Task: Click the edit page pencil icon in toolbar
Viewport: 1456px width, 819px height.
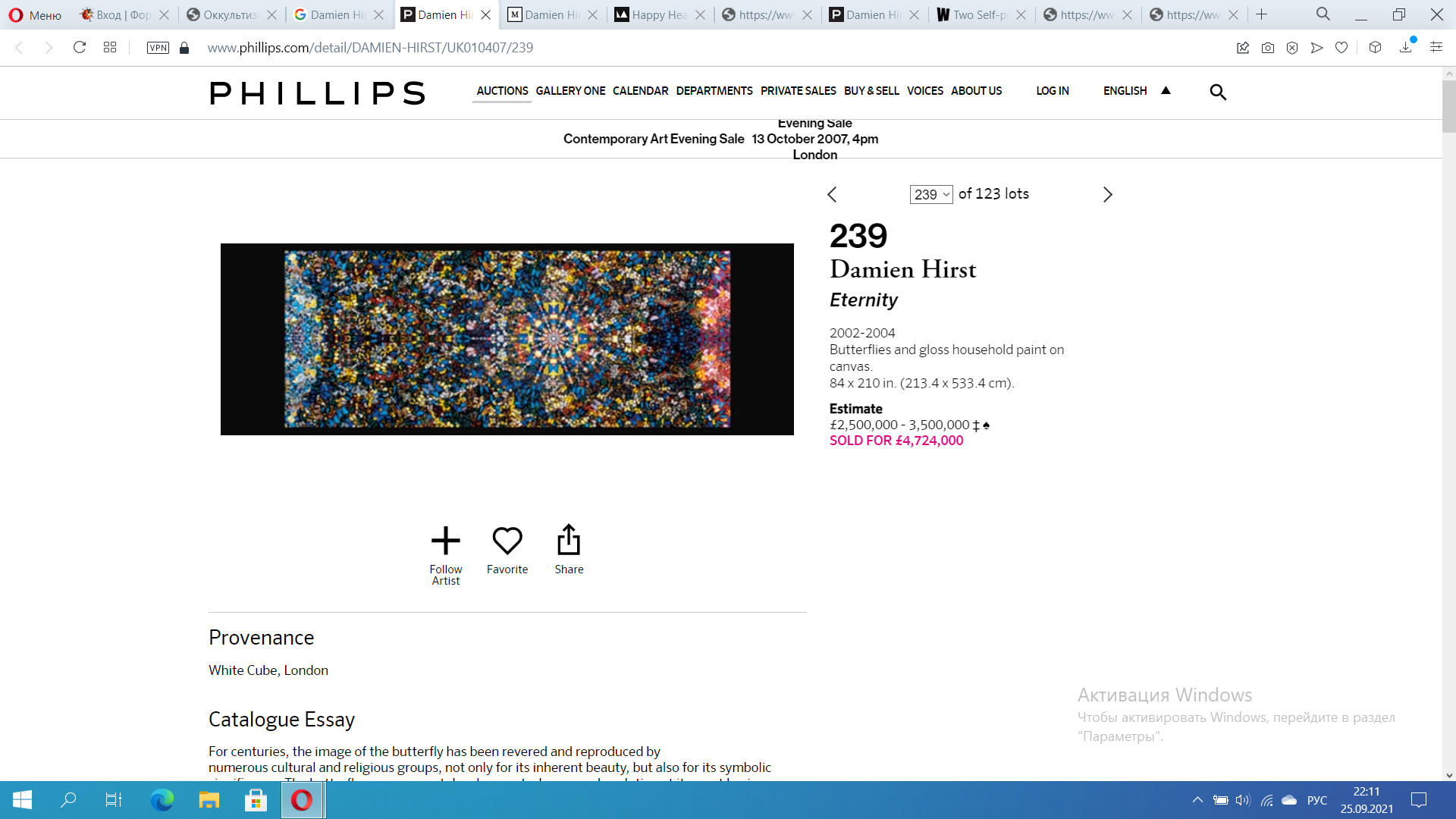Action: pos(1243,48)
